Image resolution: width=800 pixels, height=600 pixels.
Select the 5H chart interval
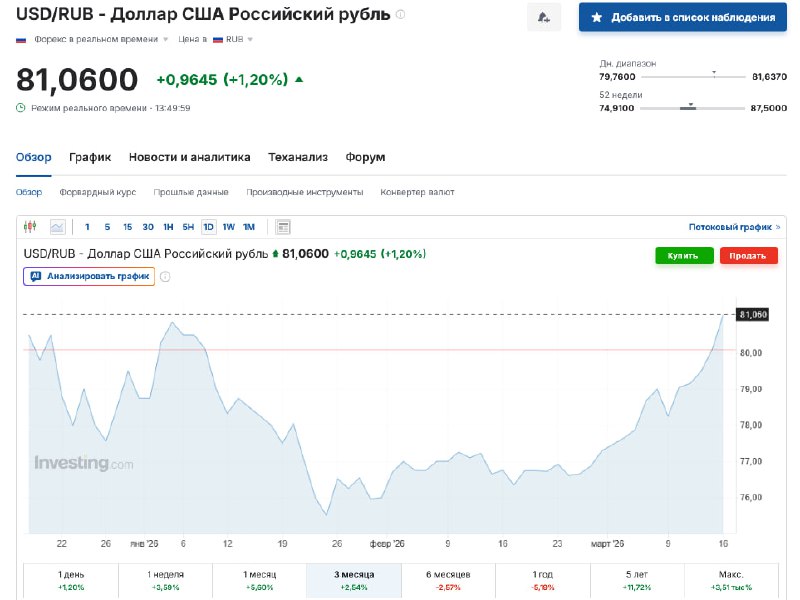[x=188, y=227]
